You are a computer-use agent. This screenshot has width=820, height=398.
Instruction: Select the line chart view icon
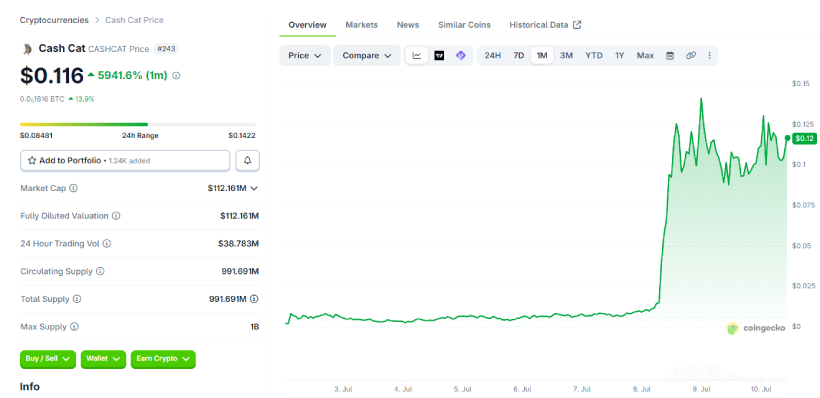417,55
